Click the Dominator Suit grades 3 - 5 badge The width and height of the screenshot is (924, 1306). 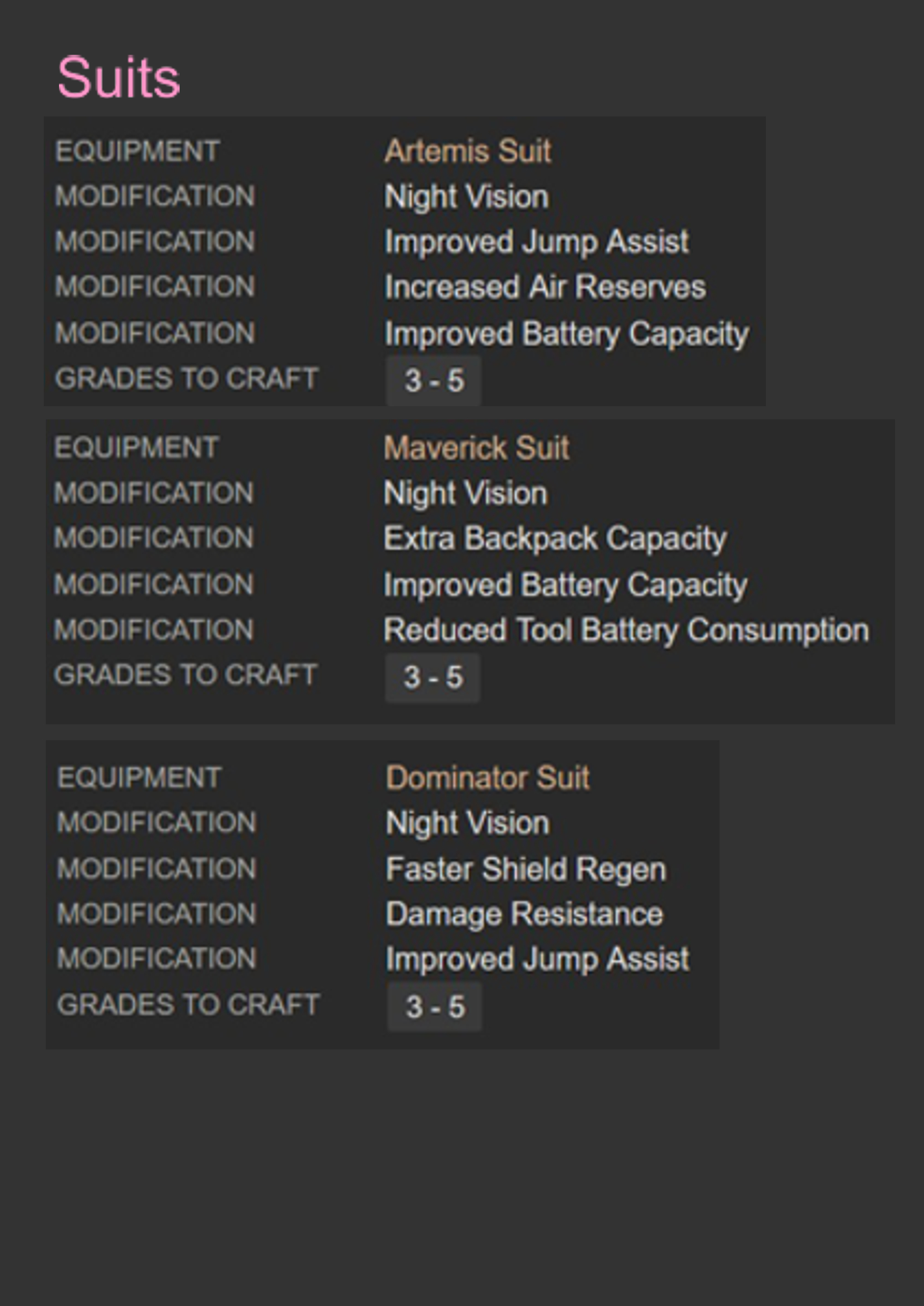(x=435, y=1006)
